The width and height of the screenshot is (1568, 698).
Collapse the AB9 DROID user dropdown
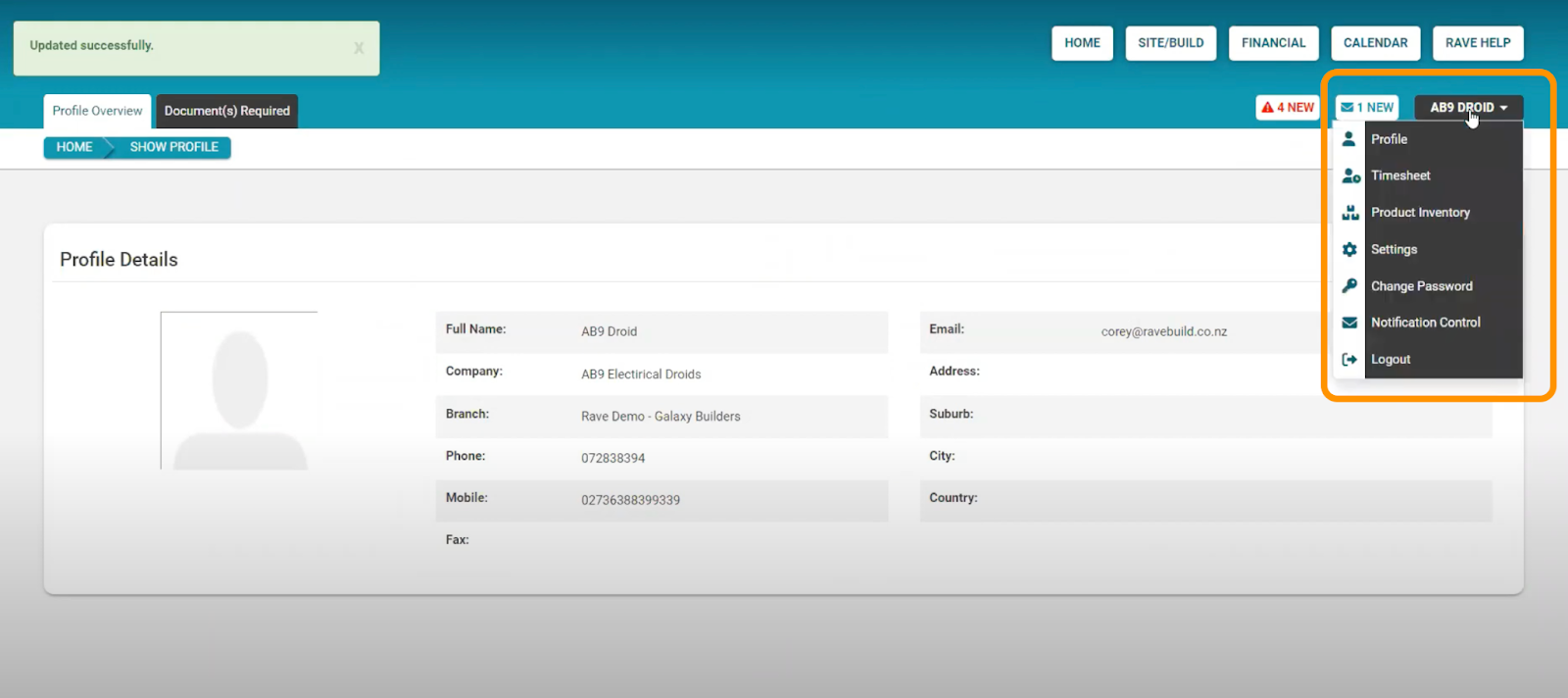click(1468, 108)
